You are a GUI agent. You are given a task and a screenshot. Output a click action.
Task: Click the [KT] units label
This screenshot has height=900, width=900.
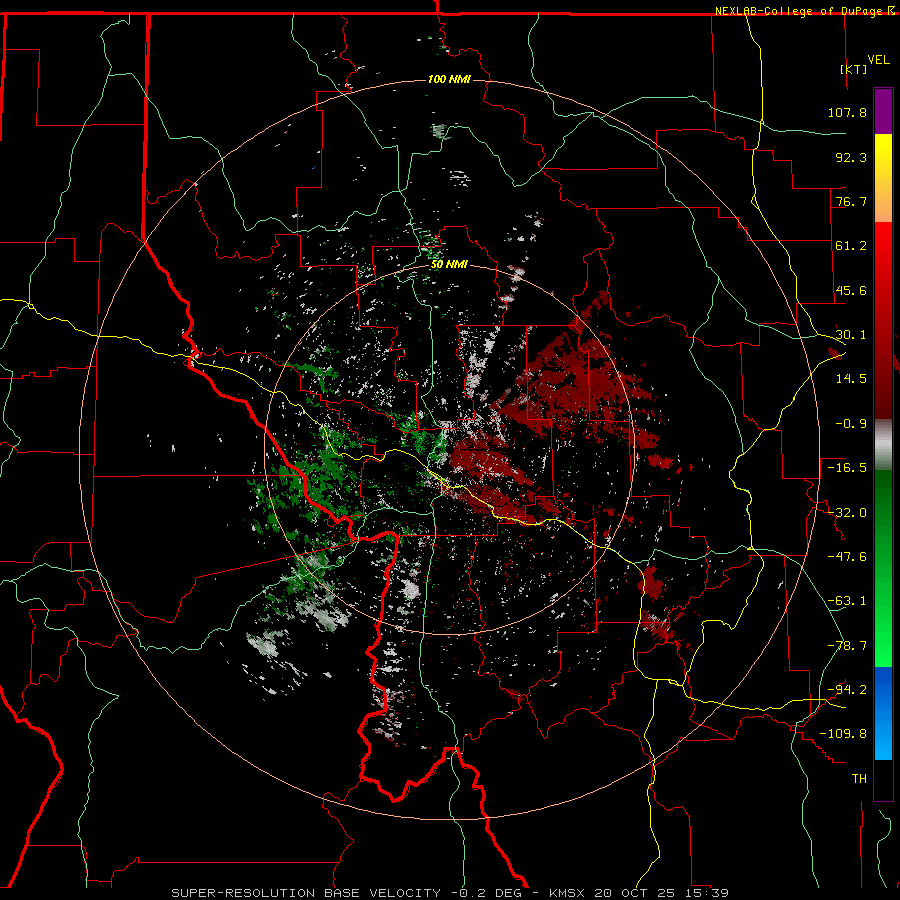click(854, 69)
